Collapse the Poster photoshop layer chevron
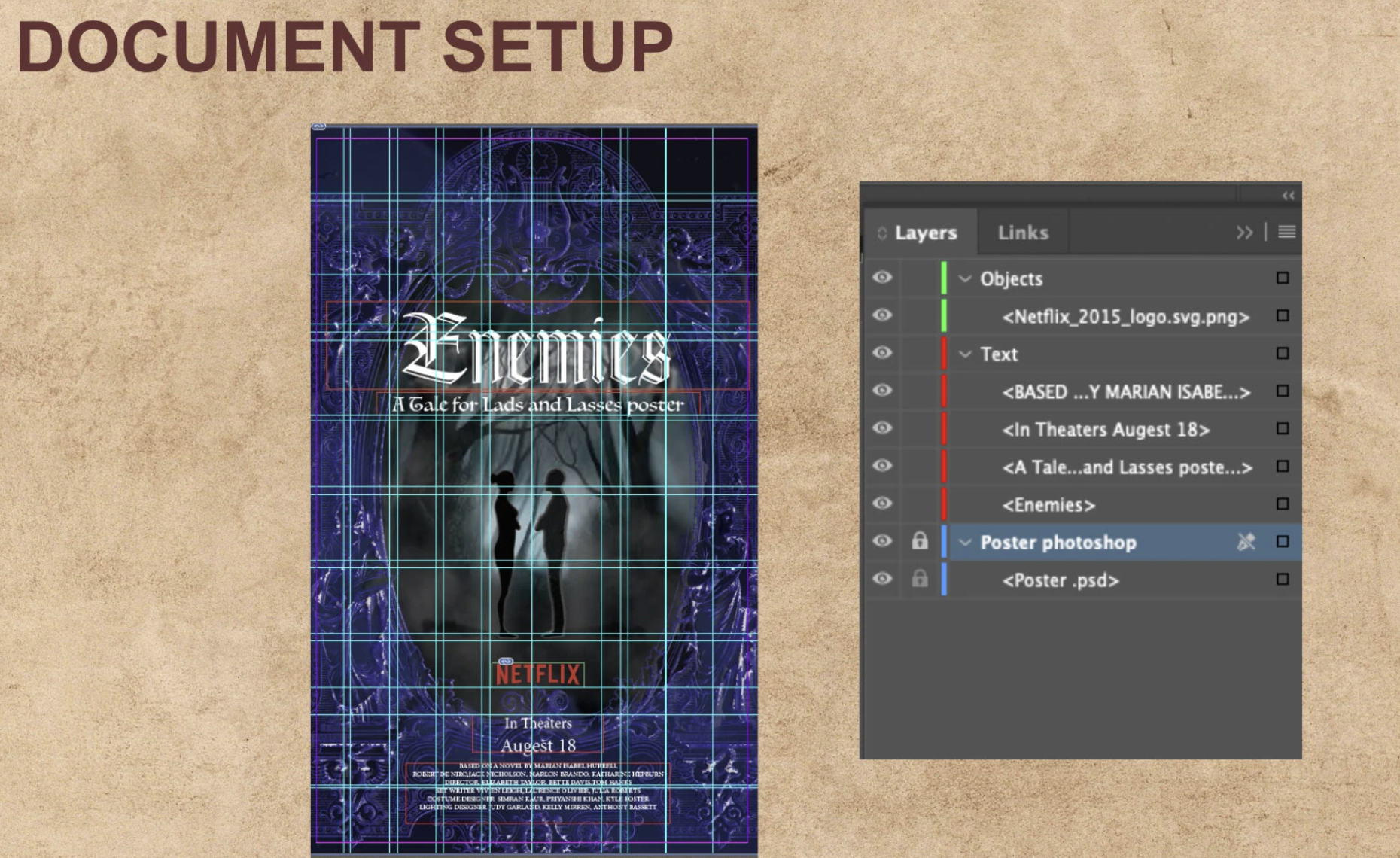The width and height of the screenshot is (1400, 858). [x=965, y=542]
